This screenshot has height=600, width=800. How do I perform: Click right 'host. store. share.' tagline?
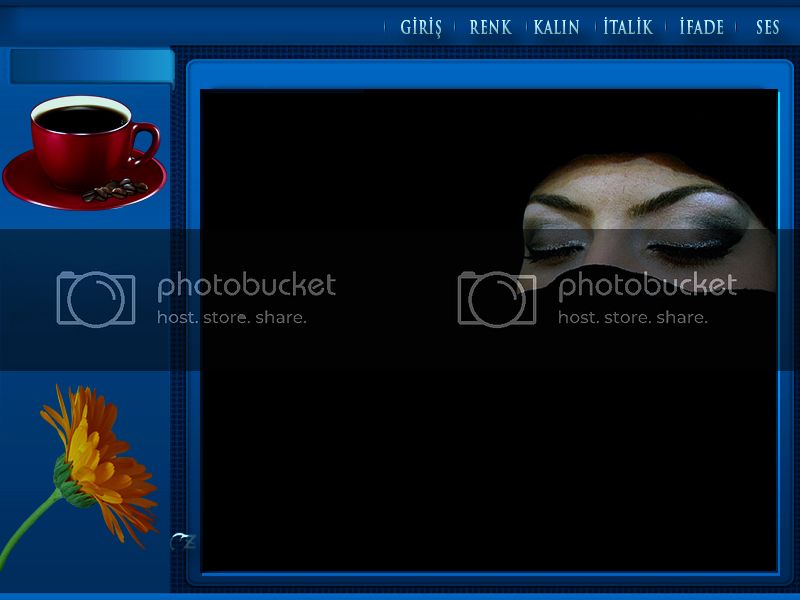point(632,318)
